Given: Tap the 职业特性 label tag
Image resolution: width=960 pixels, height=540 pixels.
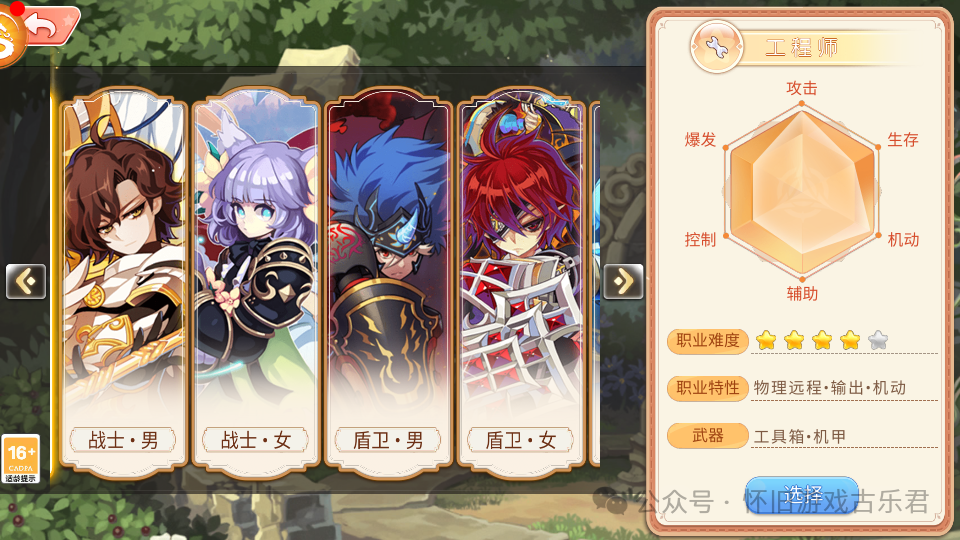Looking at the screenshot, I should click(708, 388).
